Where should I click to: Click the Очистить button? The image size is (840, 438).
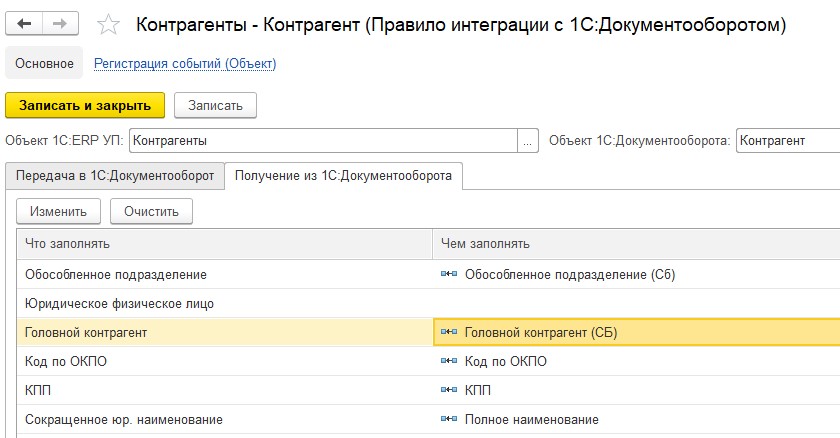click(151, 212)
